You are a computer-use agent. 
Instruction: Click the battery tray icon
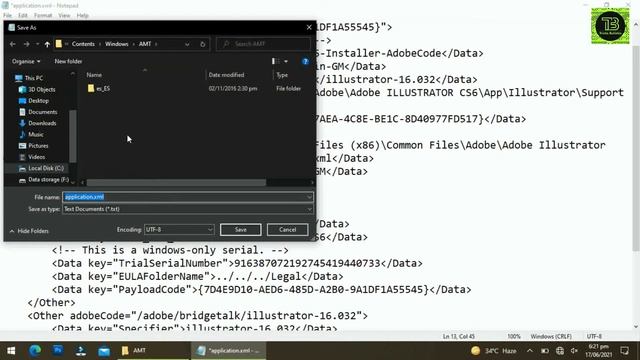545,351
